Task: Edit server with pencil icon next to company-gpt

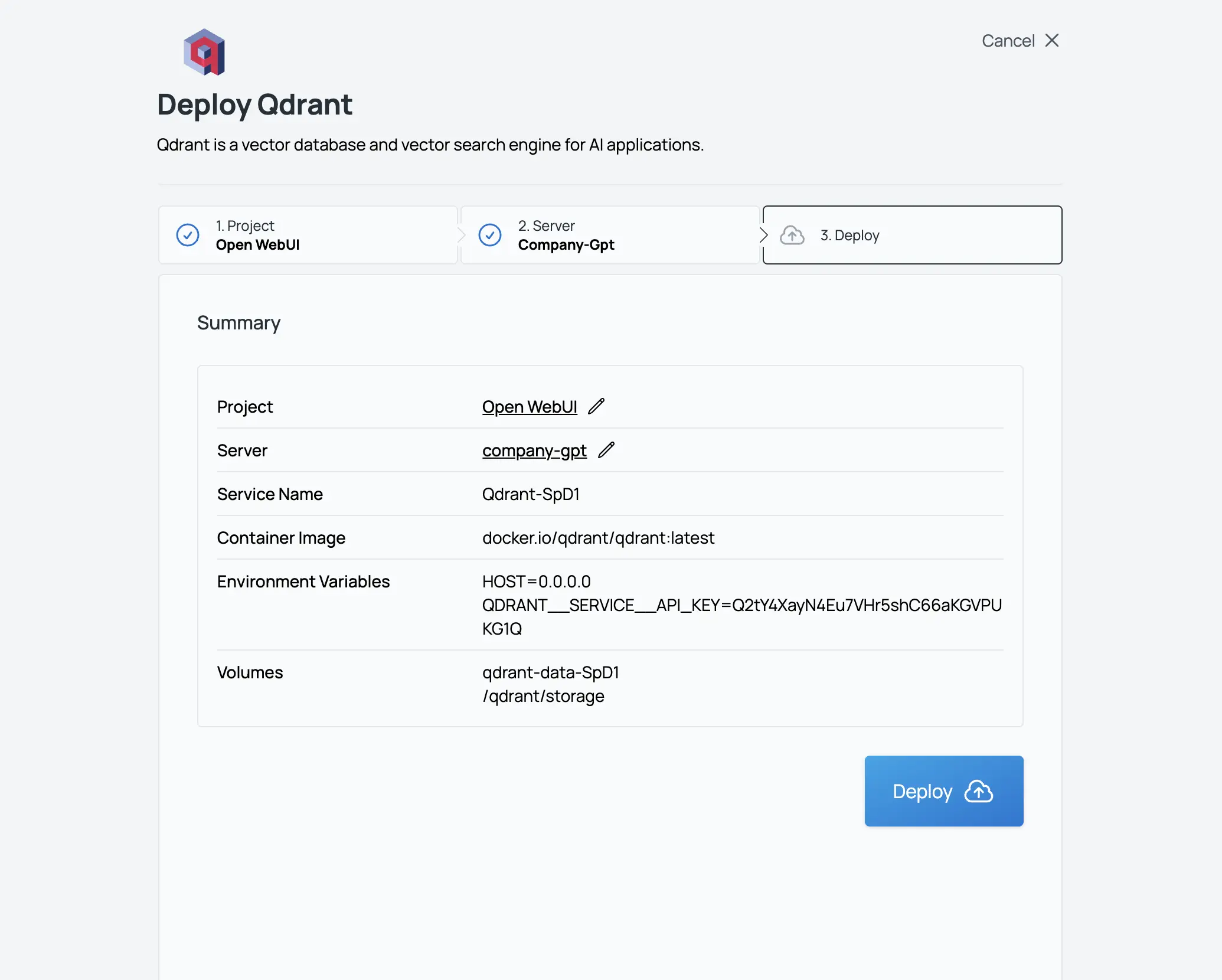Action: pyautogui.click(x=606, y=450)
